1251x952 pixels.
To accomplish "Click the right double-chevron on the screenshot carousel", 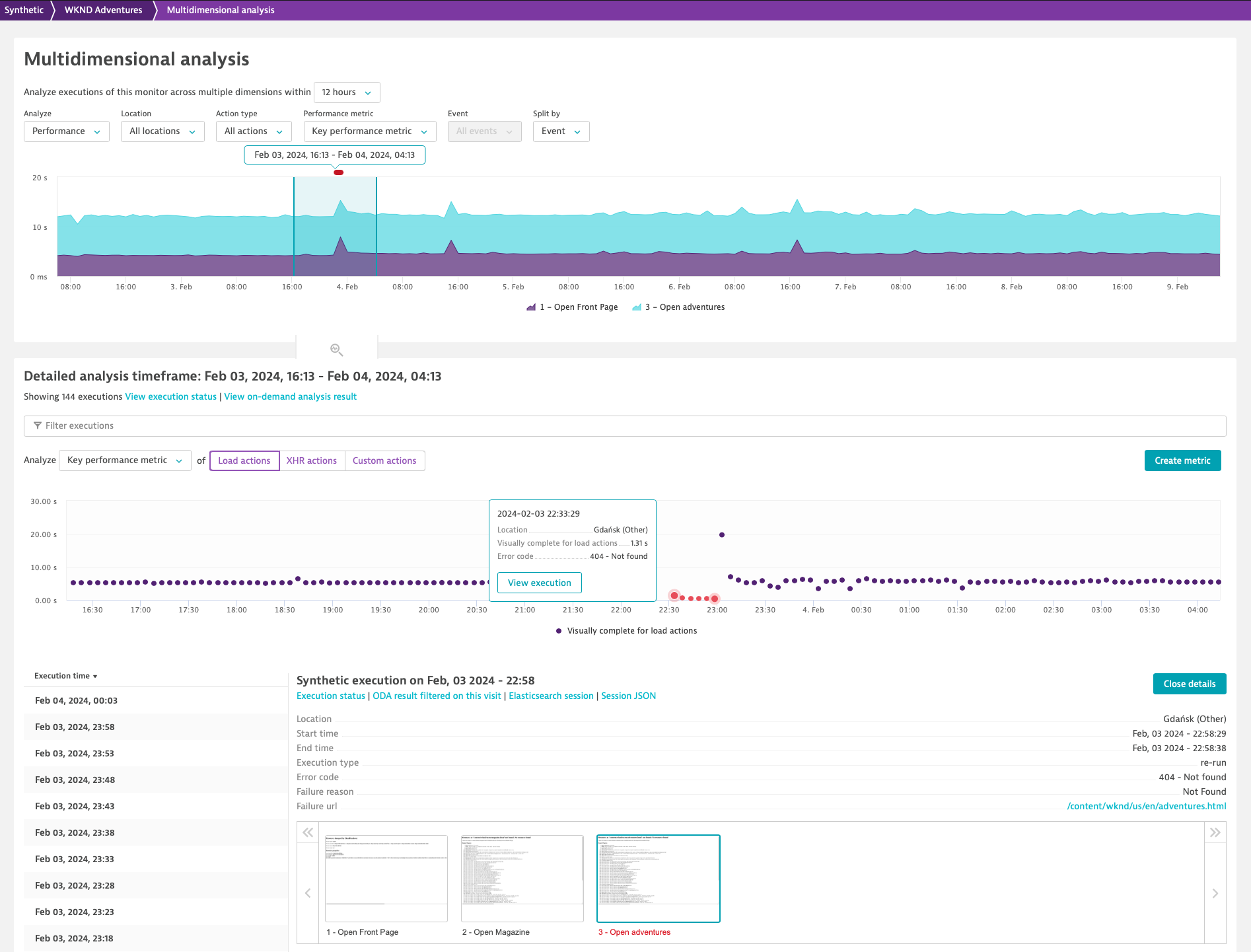I will coord(1215,832).
